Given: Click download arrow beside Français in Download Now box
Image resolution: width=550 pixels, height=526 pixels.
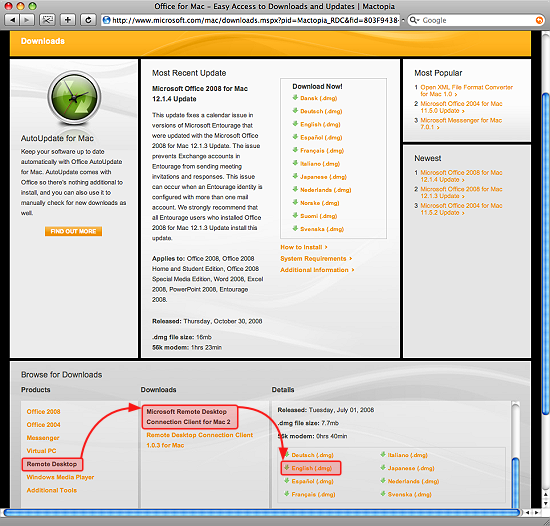Looking at the screenshot, I should click(x=295, y=150).
